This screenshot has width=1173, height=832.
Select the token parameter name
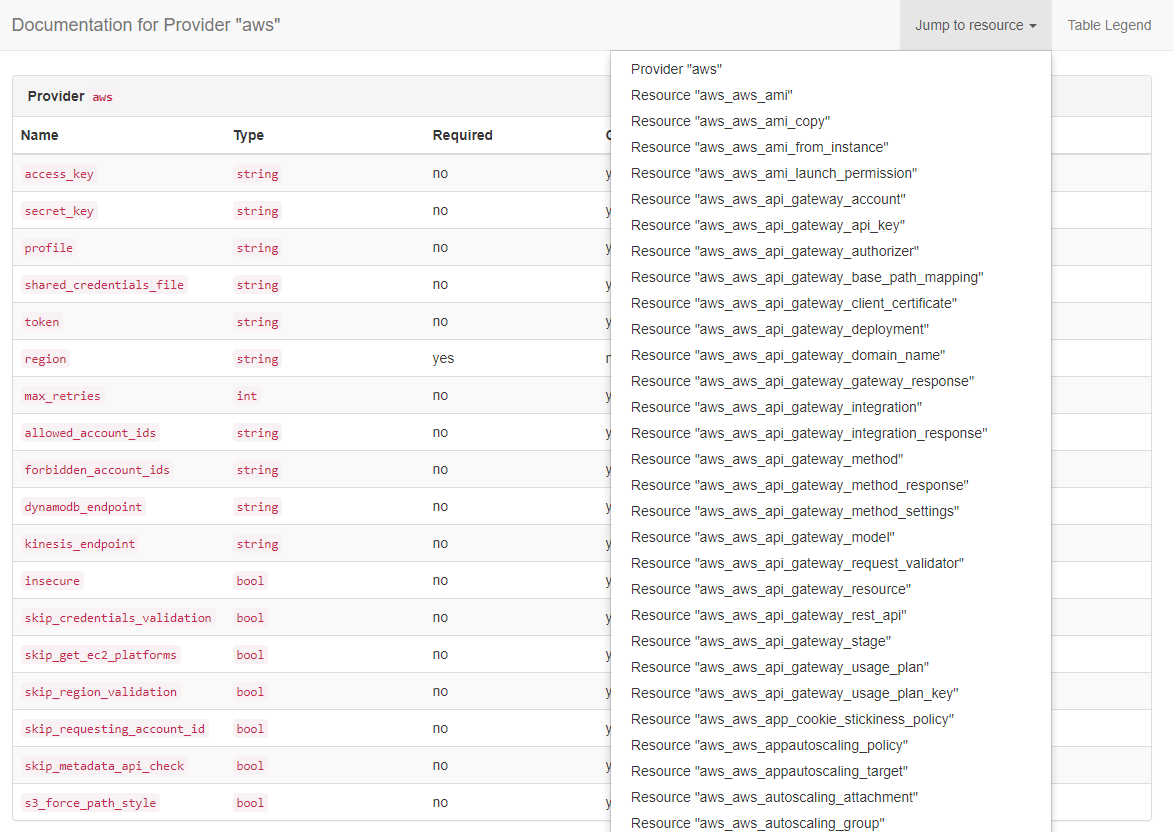point(42,322)
